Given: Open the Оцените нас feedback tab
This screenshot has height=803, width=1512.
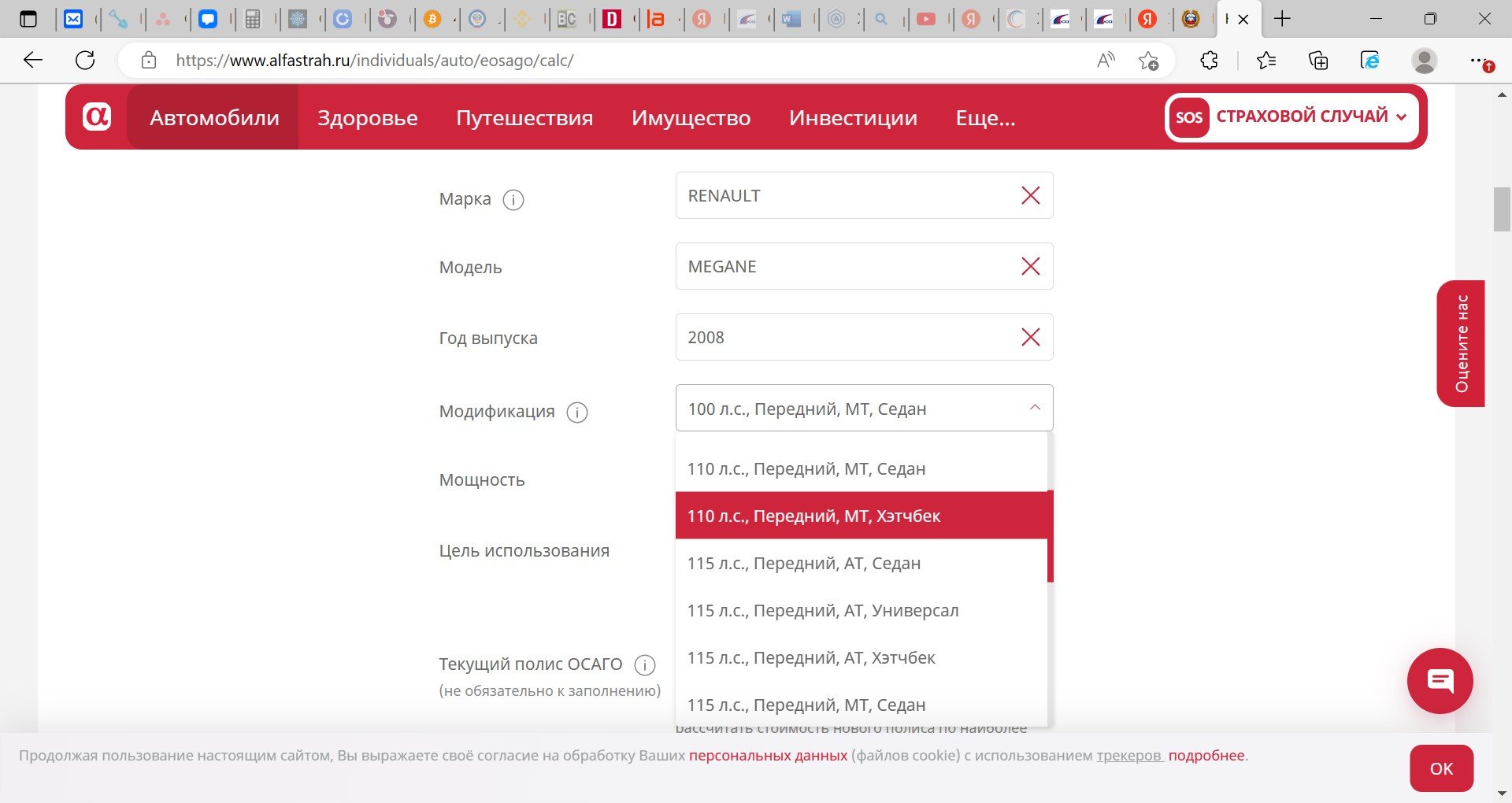Looking at the screenshot, I should [x=1461, y=343].
